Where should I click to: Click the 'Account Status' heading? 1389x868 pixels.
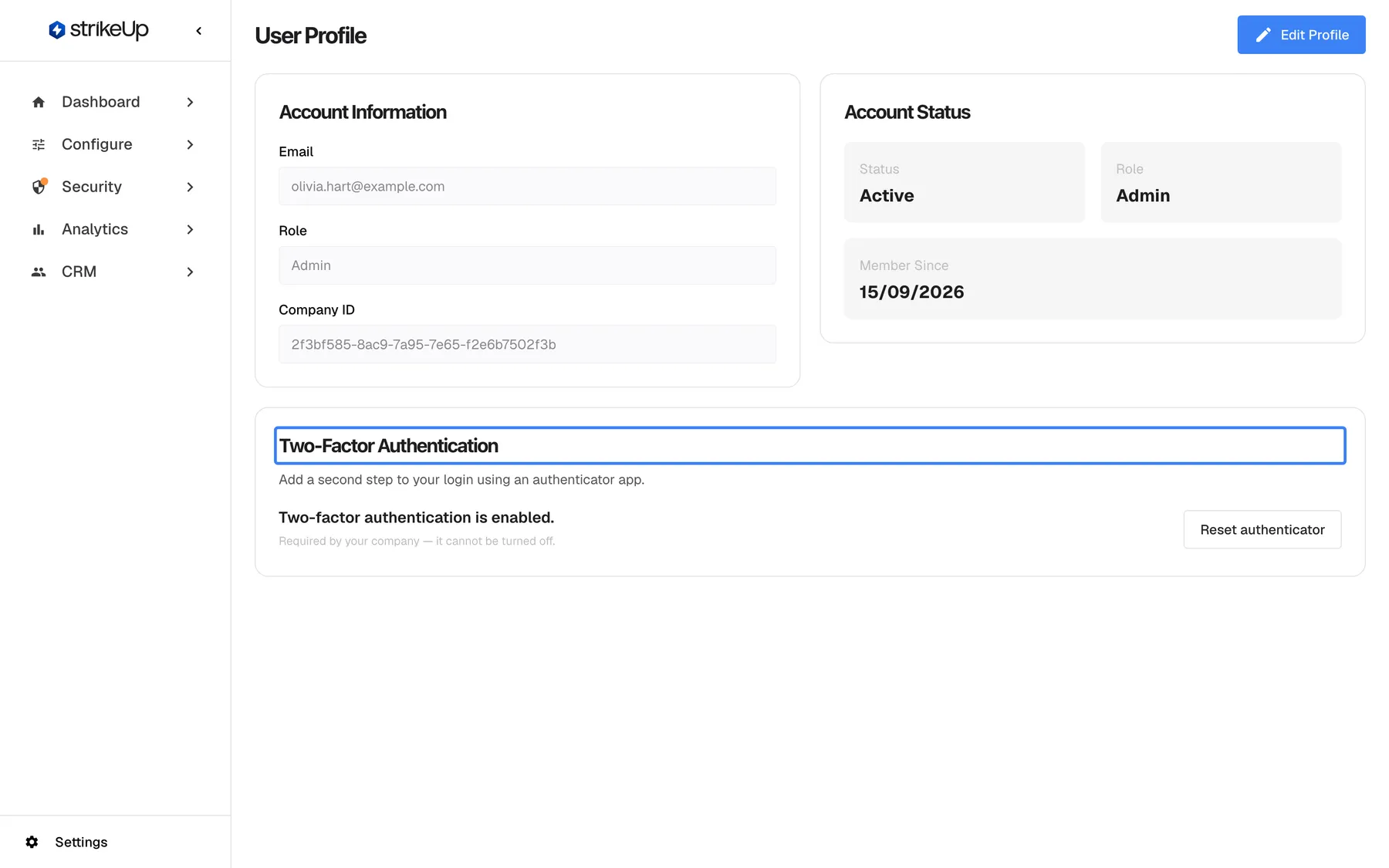907,112
